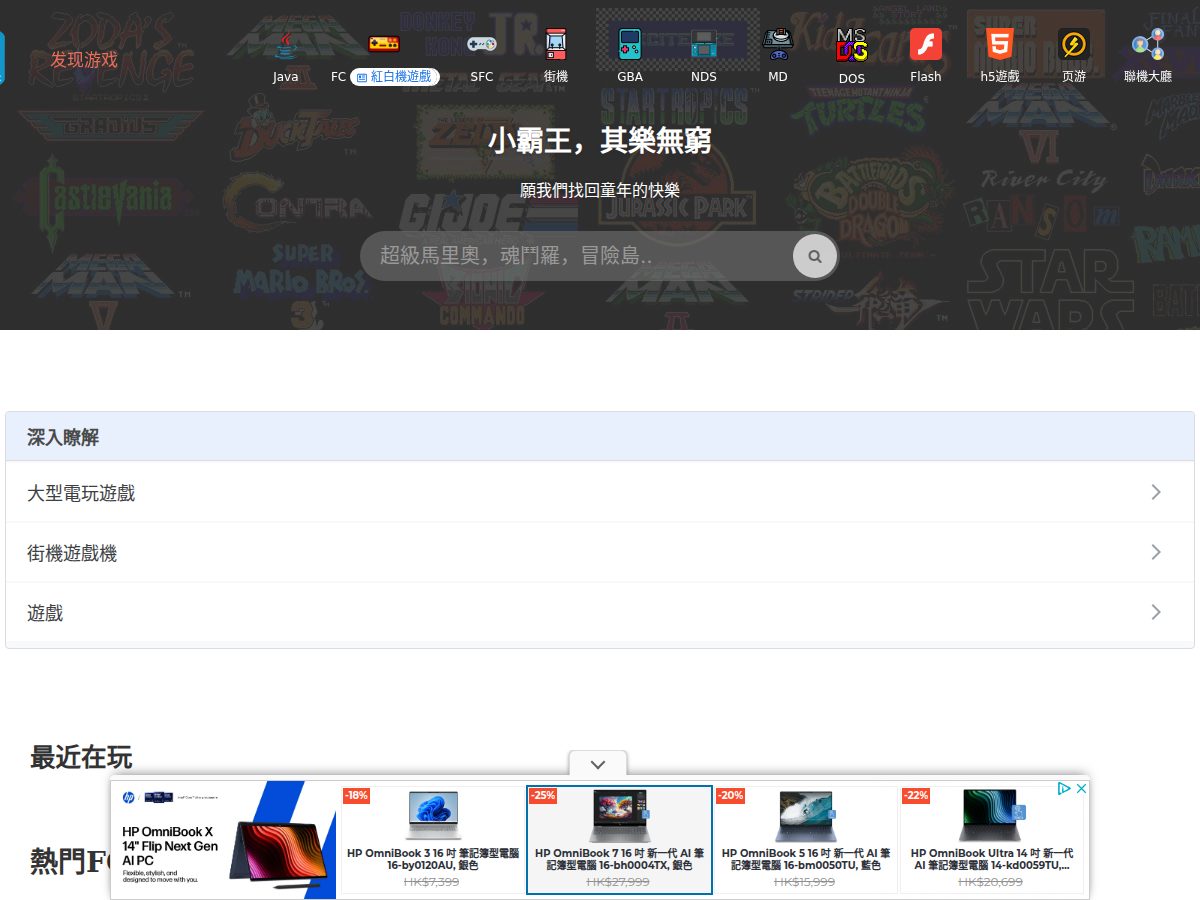
Task: Close the bottom ad banner
Action: click(1081, 789)
